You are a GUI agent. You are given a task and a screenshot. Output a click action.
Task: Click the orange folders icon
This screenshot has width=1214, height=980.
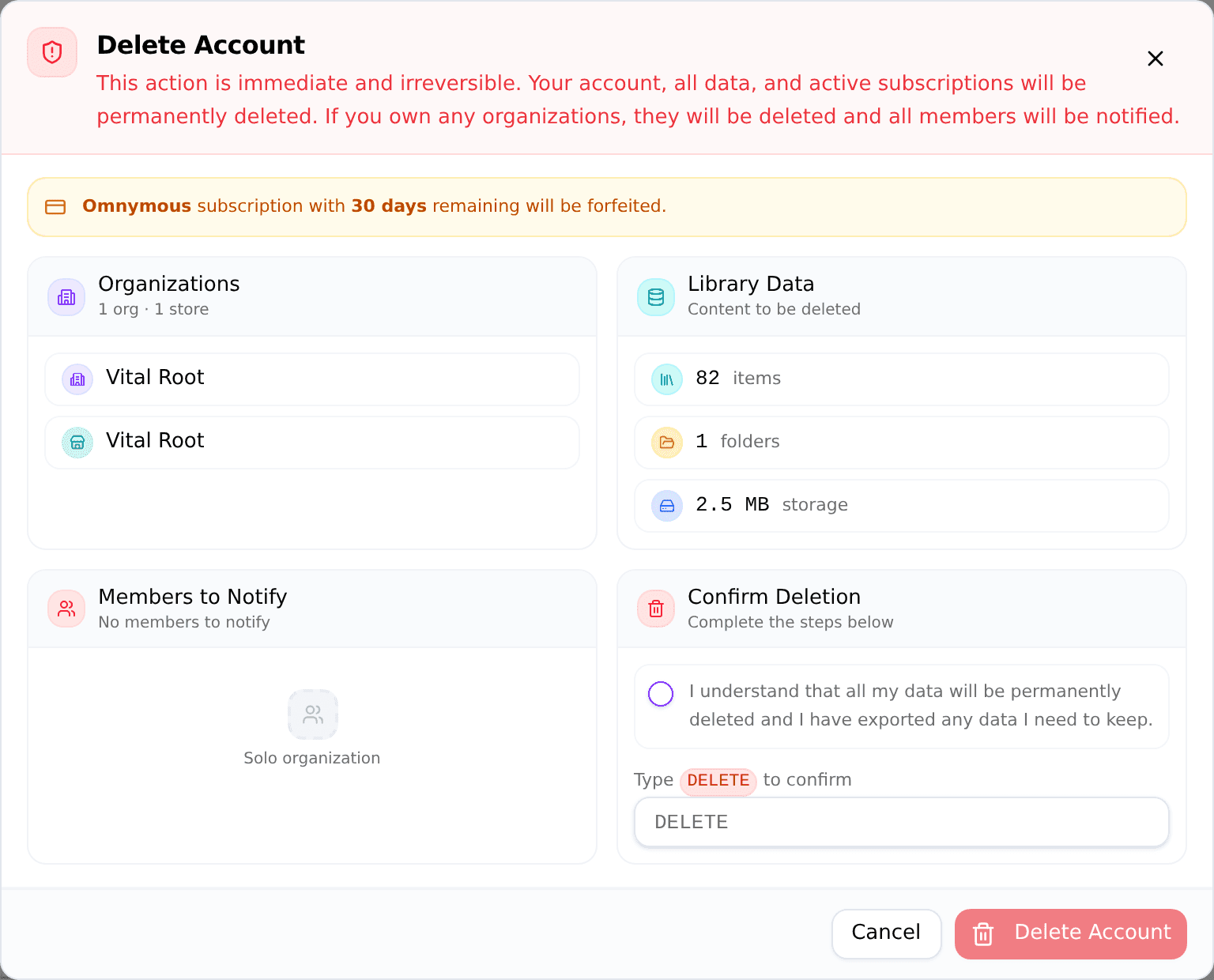tap(667, 443)
